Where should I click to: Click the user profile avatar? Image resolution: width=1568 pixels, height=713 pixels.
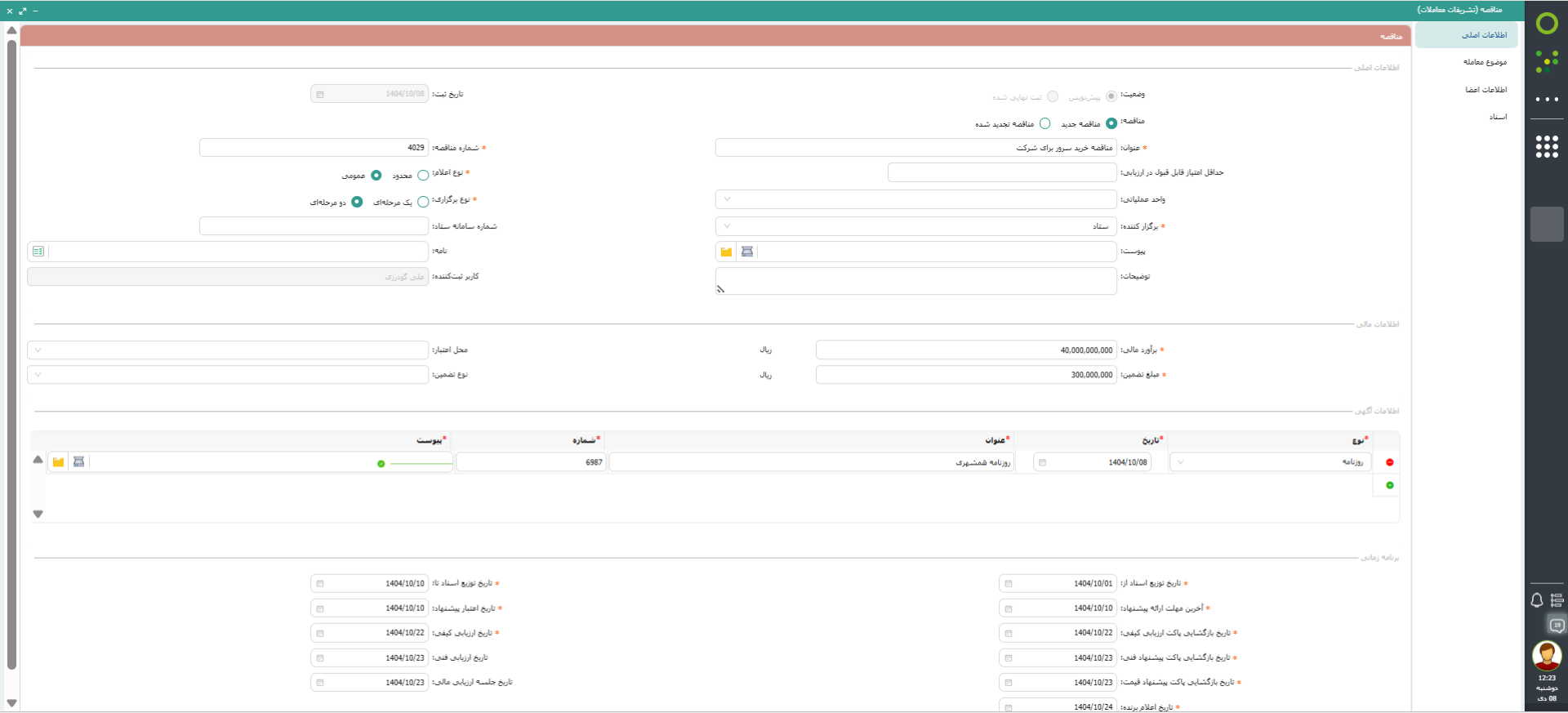click(1546, 655)
